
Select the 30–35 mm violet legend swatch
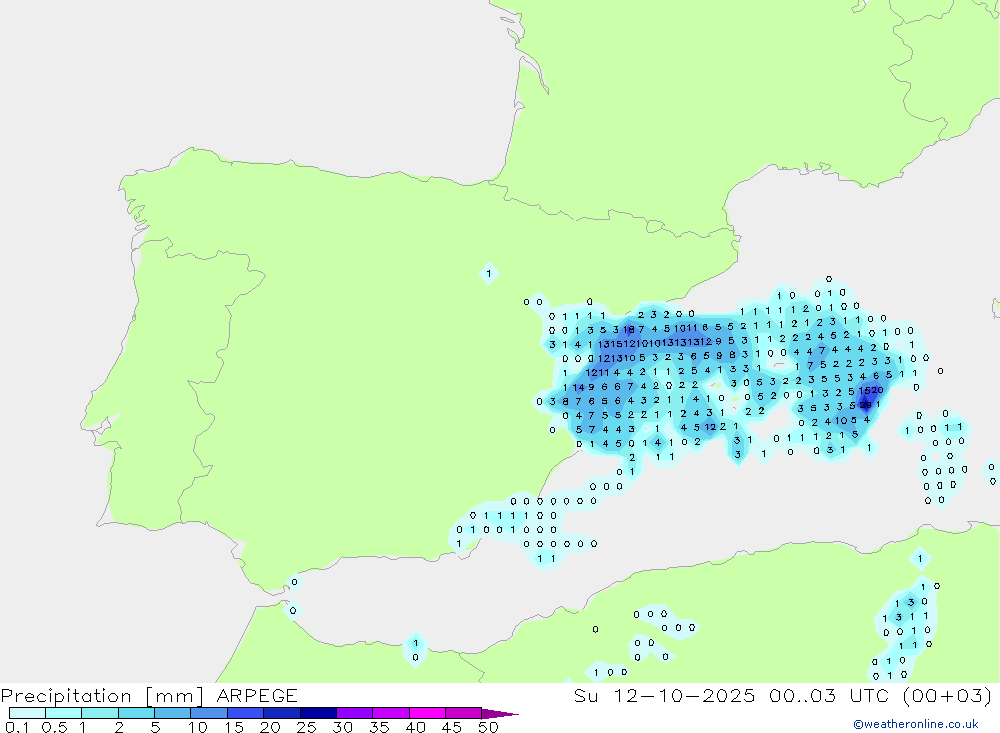pyautogui.click(x=355, y=713)
